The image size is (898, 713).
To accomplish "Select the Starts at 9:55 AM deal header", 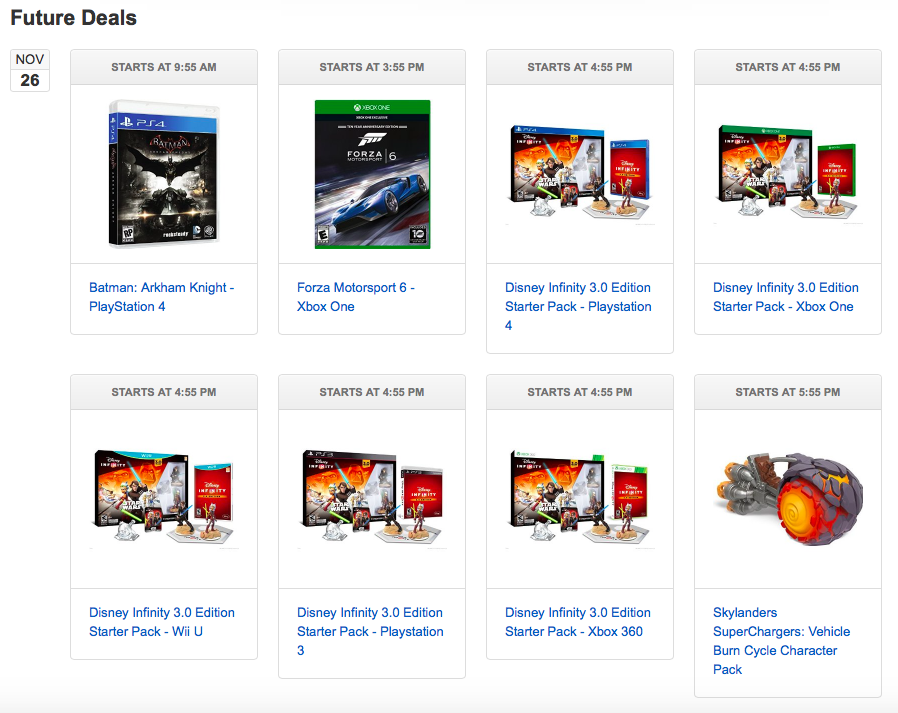I will coord(164,67).
